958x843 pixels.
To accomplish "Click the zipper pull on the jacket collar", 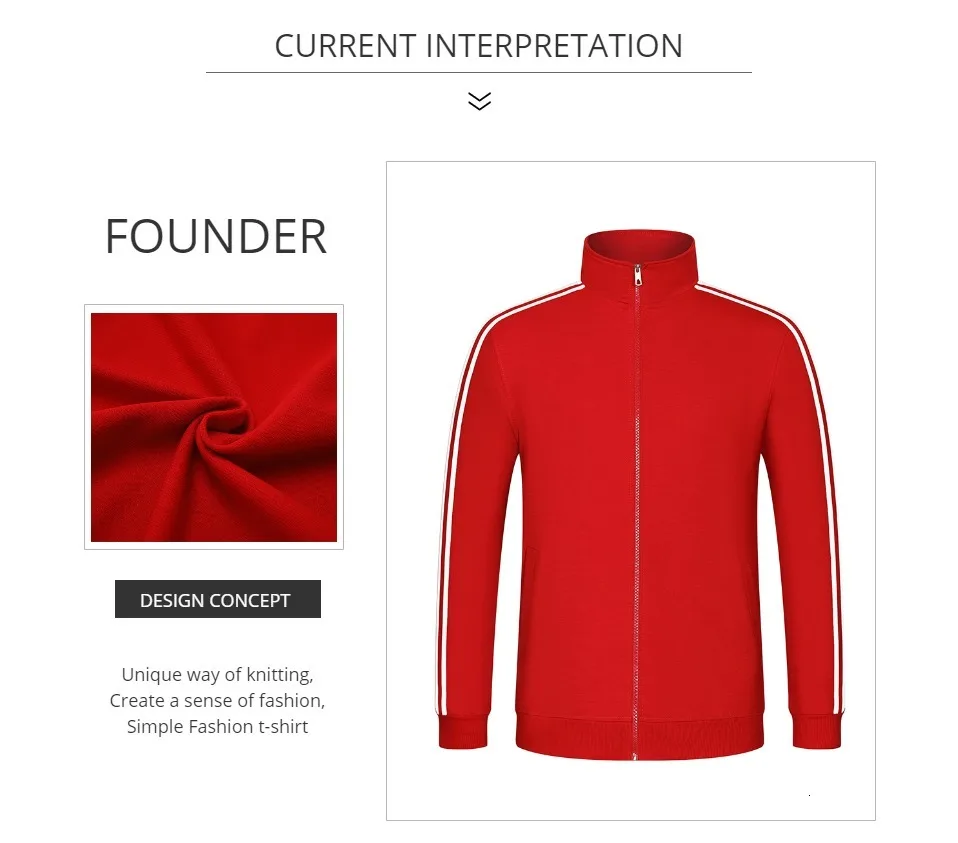I will 637,275.
